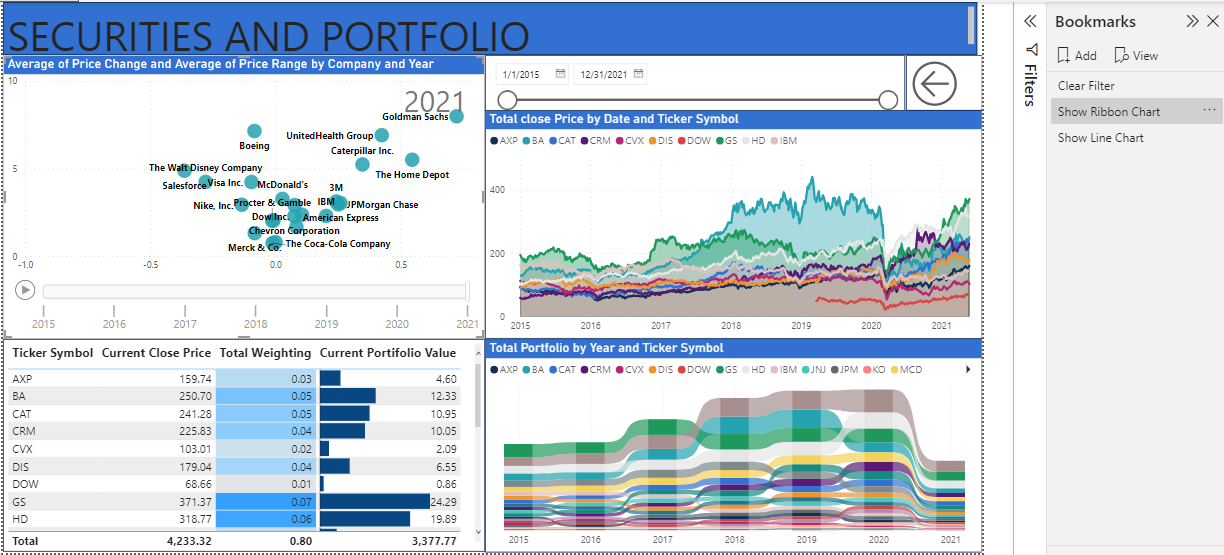Sort table by Total Weighting column
The width and height of the screenshot is (1224, 555).
[265, 353]
